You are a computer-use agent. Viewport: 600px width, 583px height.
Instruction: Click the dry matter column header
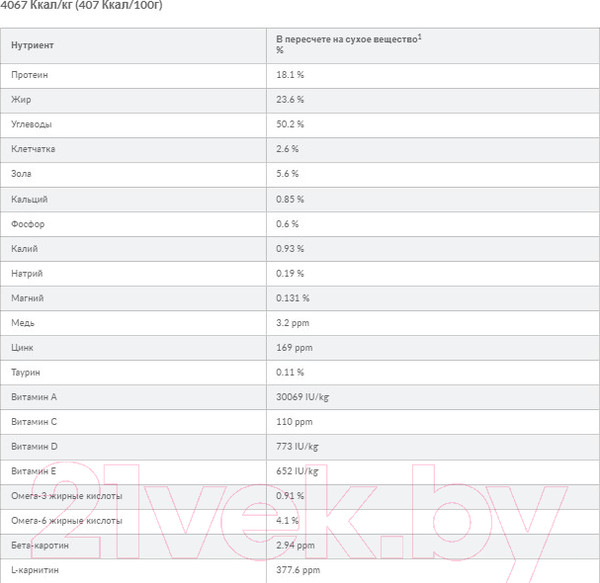point(348,40)
